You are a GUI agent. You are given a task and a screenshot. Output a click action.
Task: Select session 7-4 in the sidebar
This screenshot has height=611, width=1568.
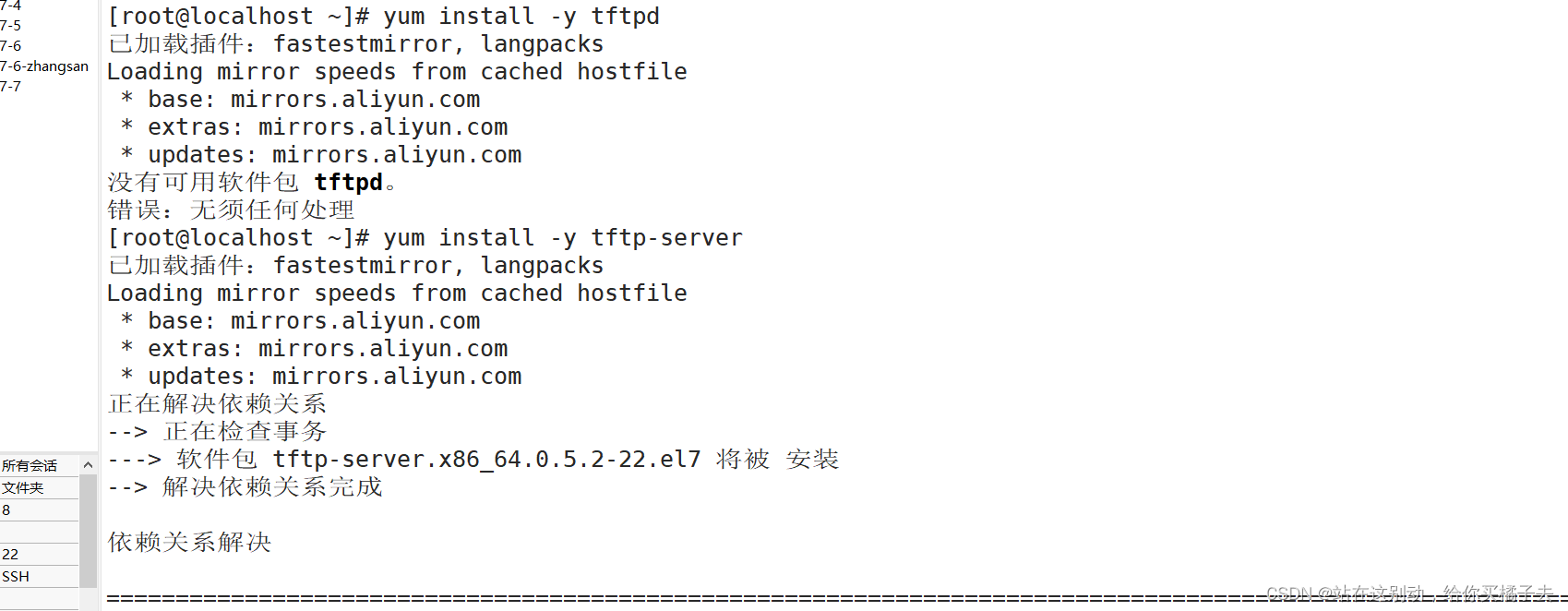click(x=13, y=5)
